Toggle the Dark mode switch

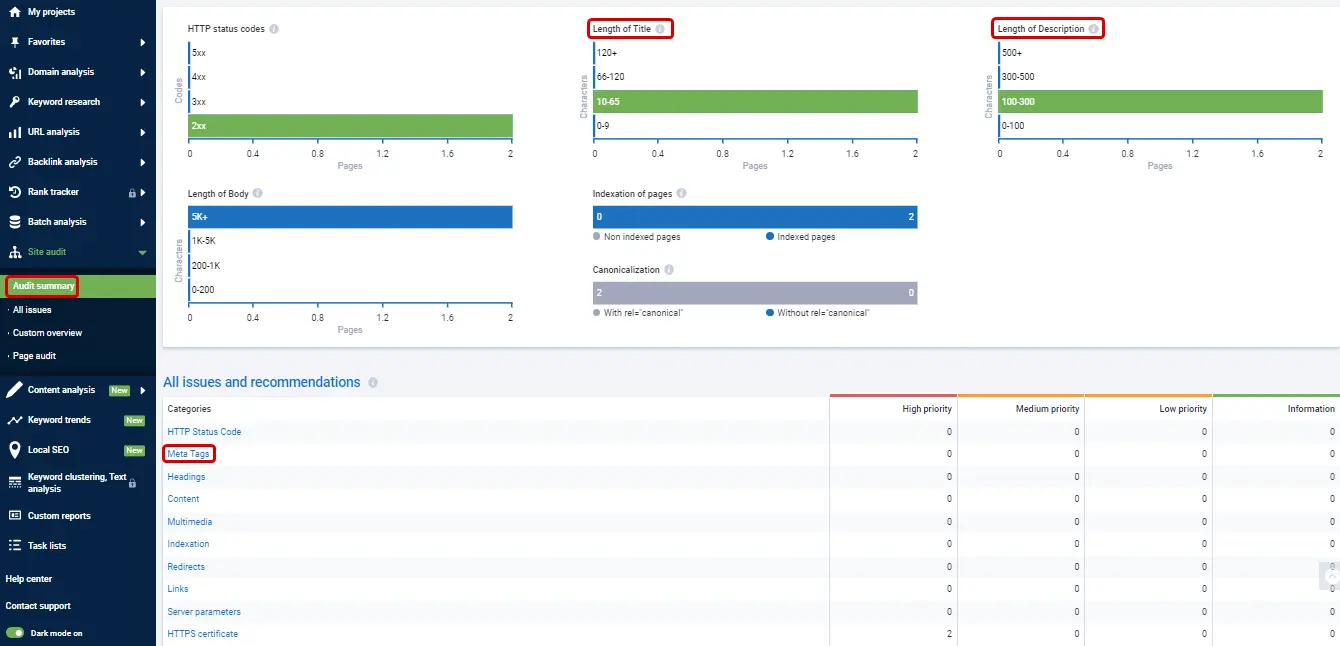(15, 633)
